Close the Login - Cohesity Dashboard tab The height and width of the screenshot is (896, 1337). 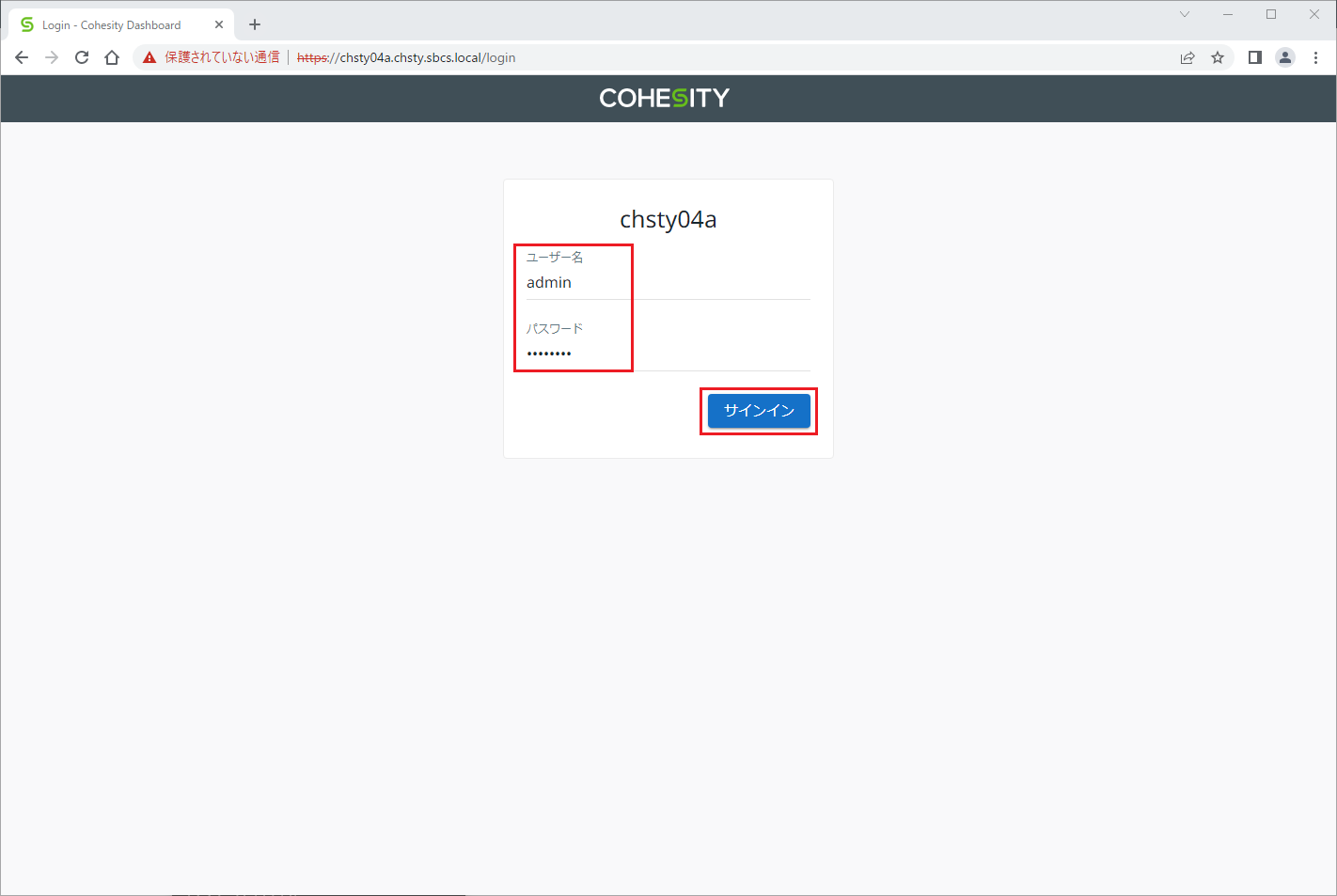click(x=219, y=24)
